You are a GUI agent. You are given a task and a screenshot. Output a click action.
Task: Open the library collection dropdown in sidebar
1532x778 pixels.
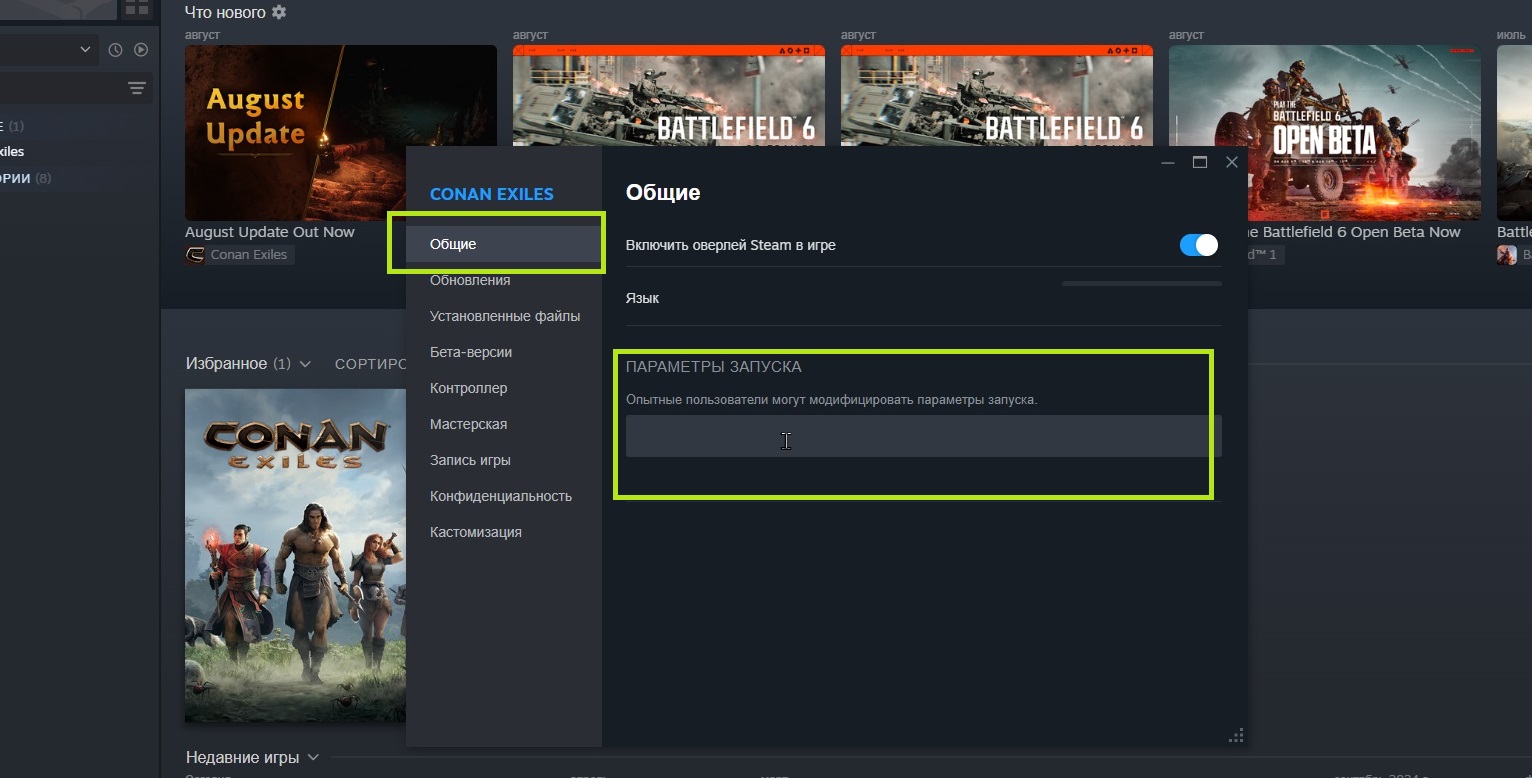(x=49, y=49)
